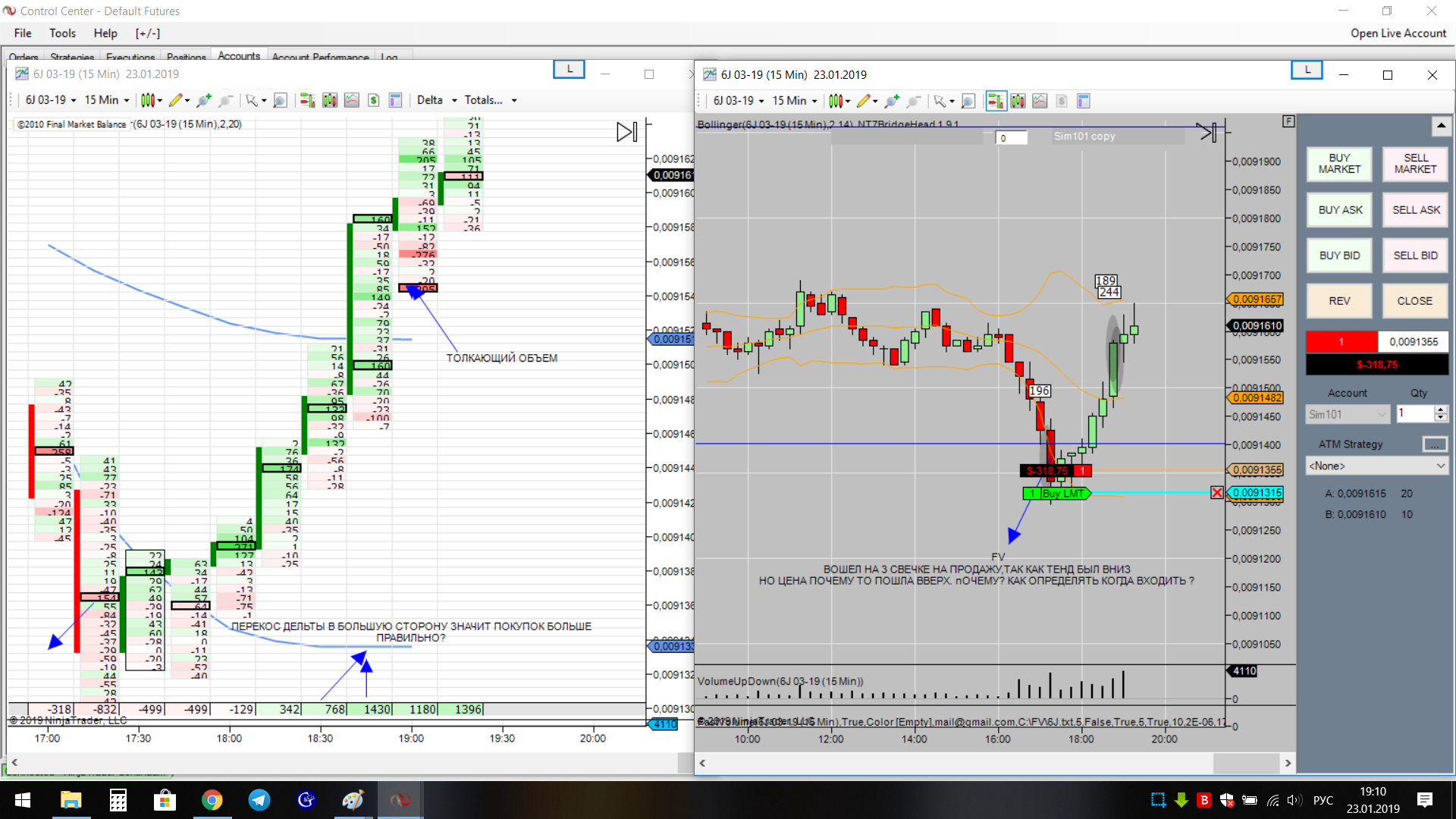Select the pencil drawing tool, left chart
The image size is (1456, 819).
tap(175, 100)
